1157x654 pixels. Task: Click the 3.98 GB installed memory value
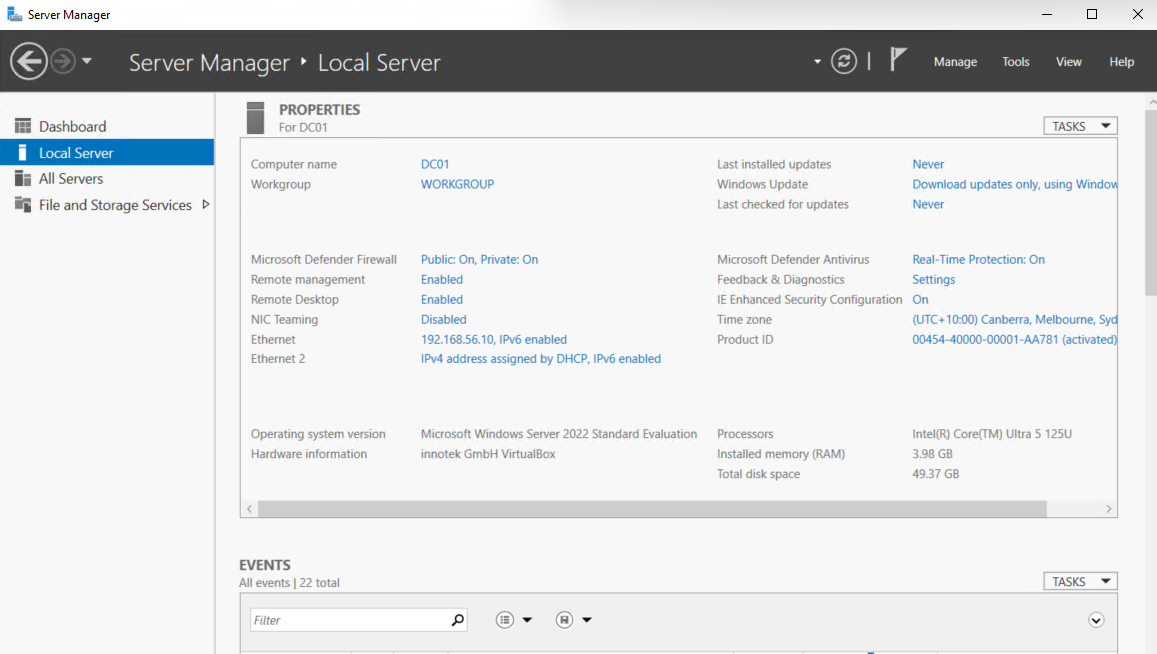pos(932,453)
